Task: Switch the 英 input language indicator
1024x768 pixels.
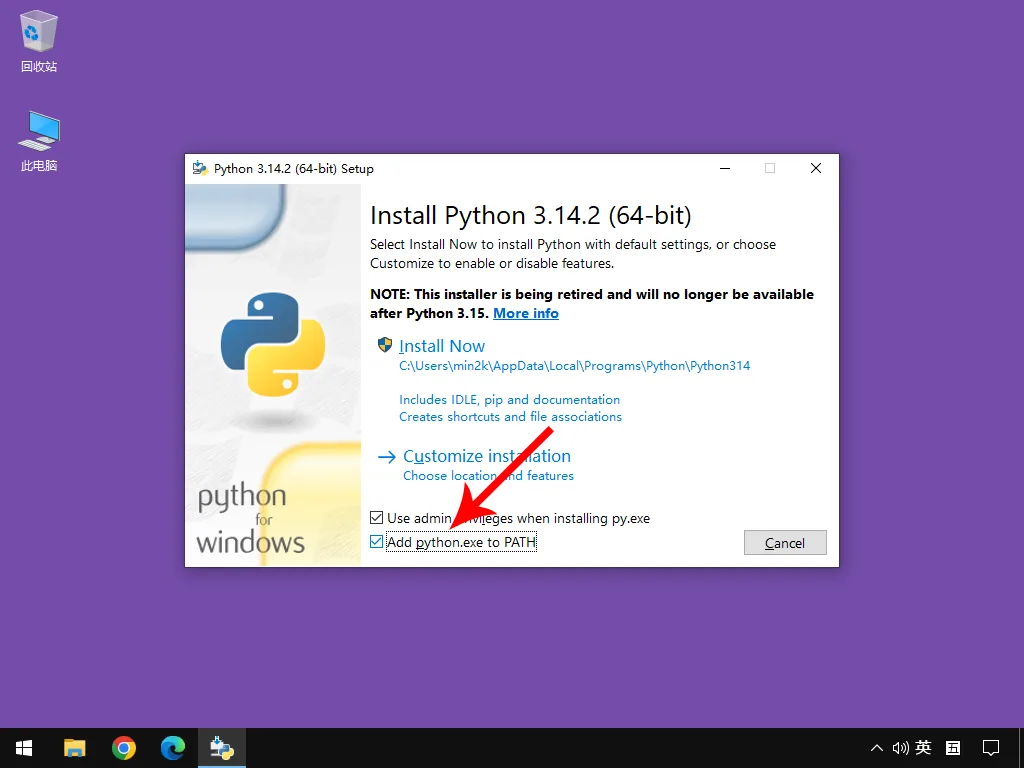Action: point(924,748)
